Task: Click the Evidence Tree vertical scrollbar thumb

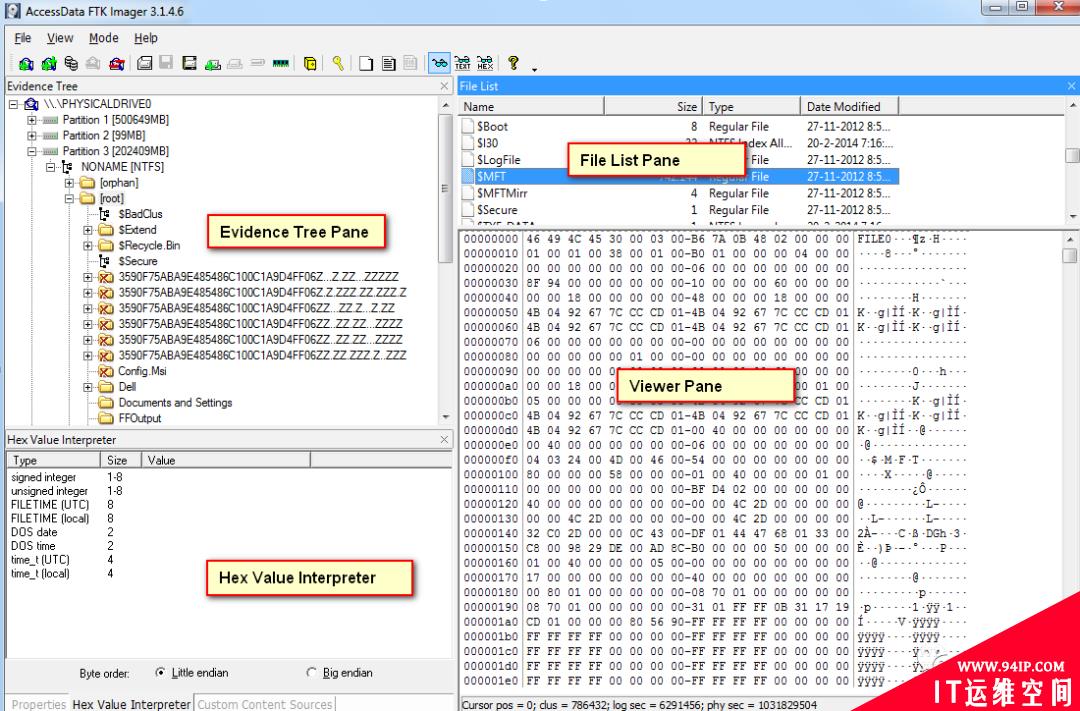Action: (445, 187)
